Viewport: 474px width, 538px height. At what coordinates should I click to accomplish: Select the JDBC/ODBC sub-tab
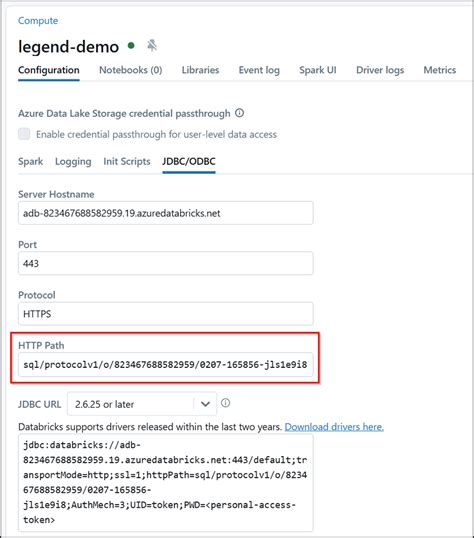(189, 161)
